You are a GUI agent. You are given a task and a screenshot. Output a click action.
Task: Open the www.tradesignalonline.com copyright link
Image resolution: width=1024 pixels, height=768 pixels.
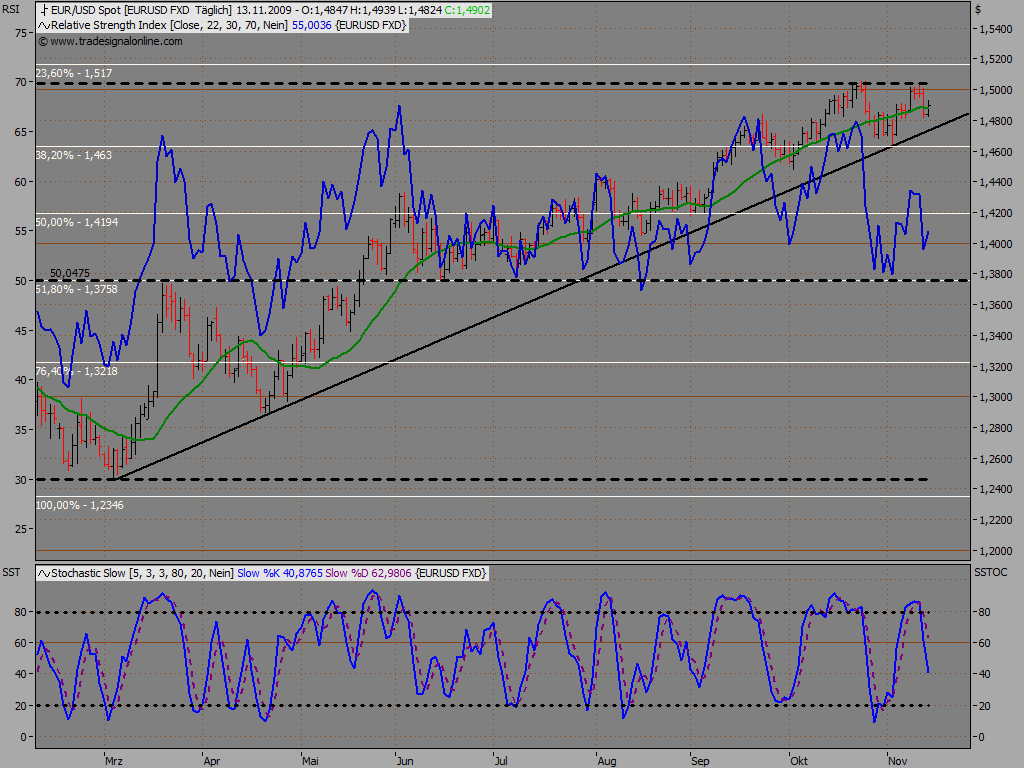[110, 41]
